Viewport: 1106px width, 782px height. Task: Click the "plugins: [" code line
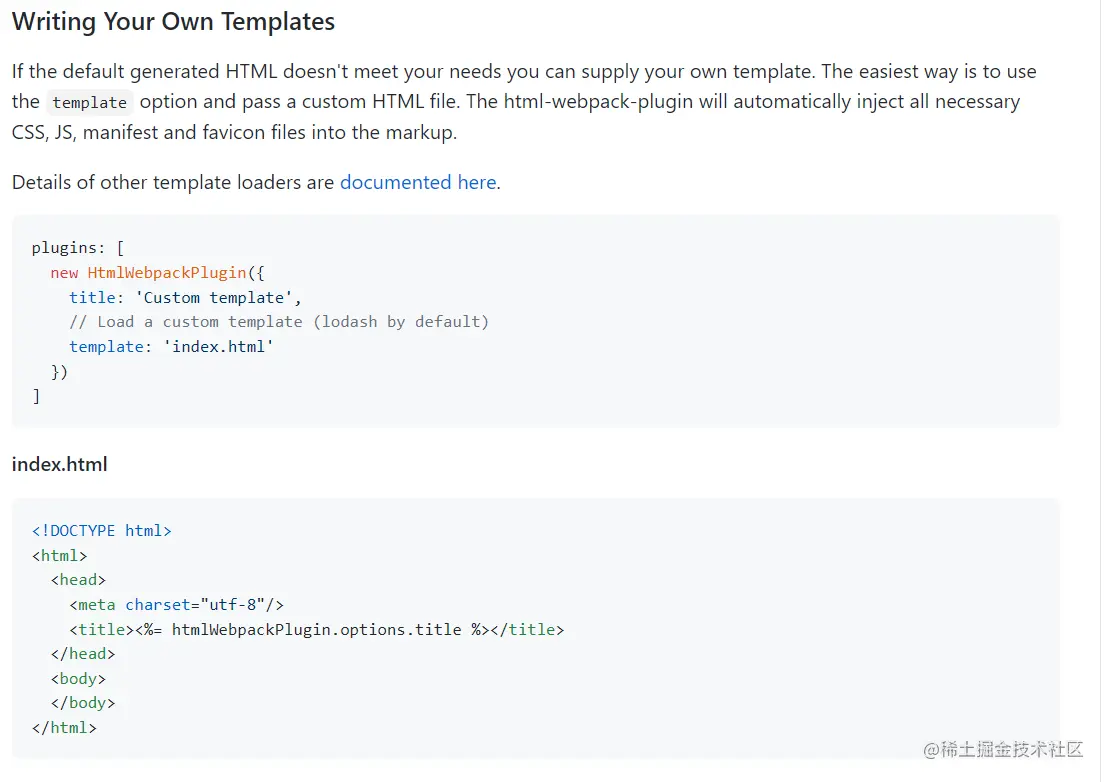[77, 248]
